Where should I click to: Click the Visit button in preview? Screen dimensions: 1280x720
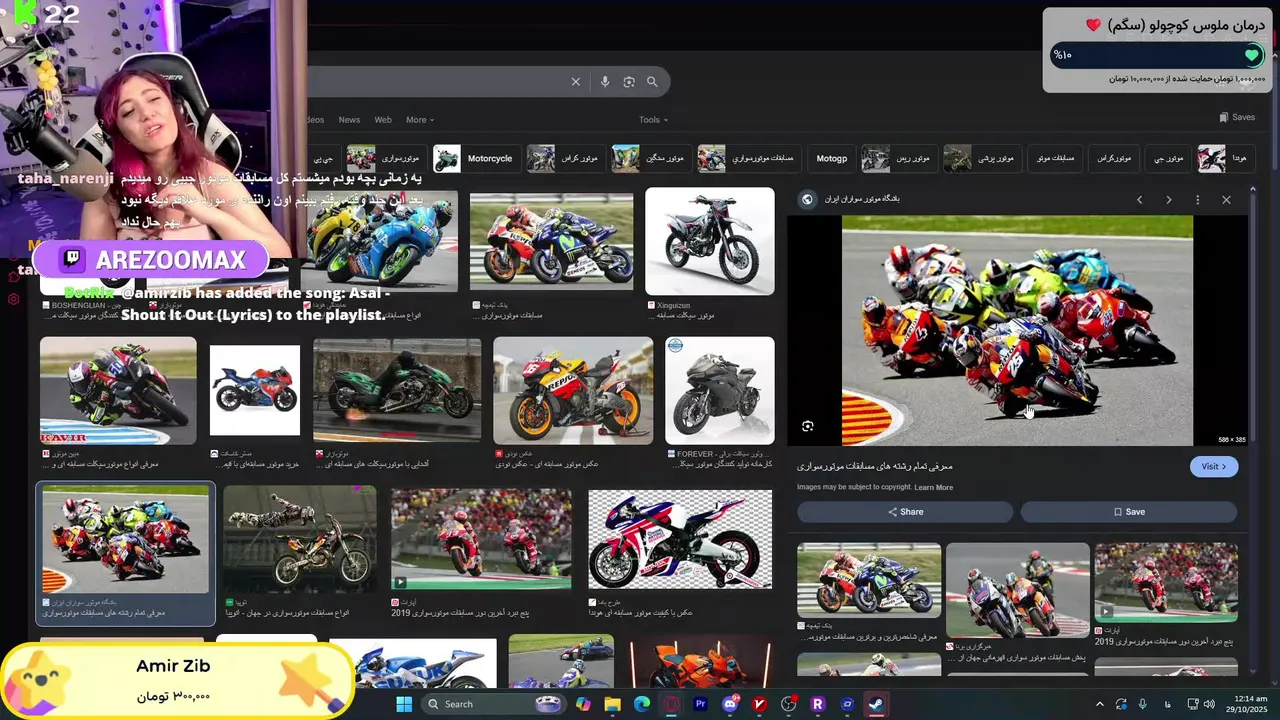pos(1213,466)
